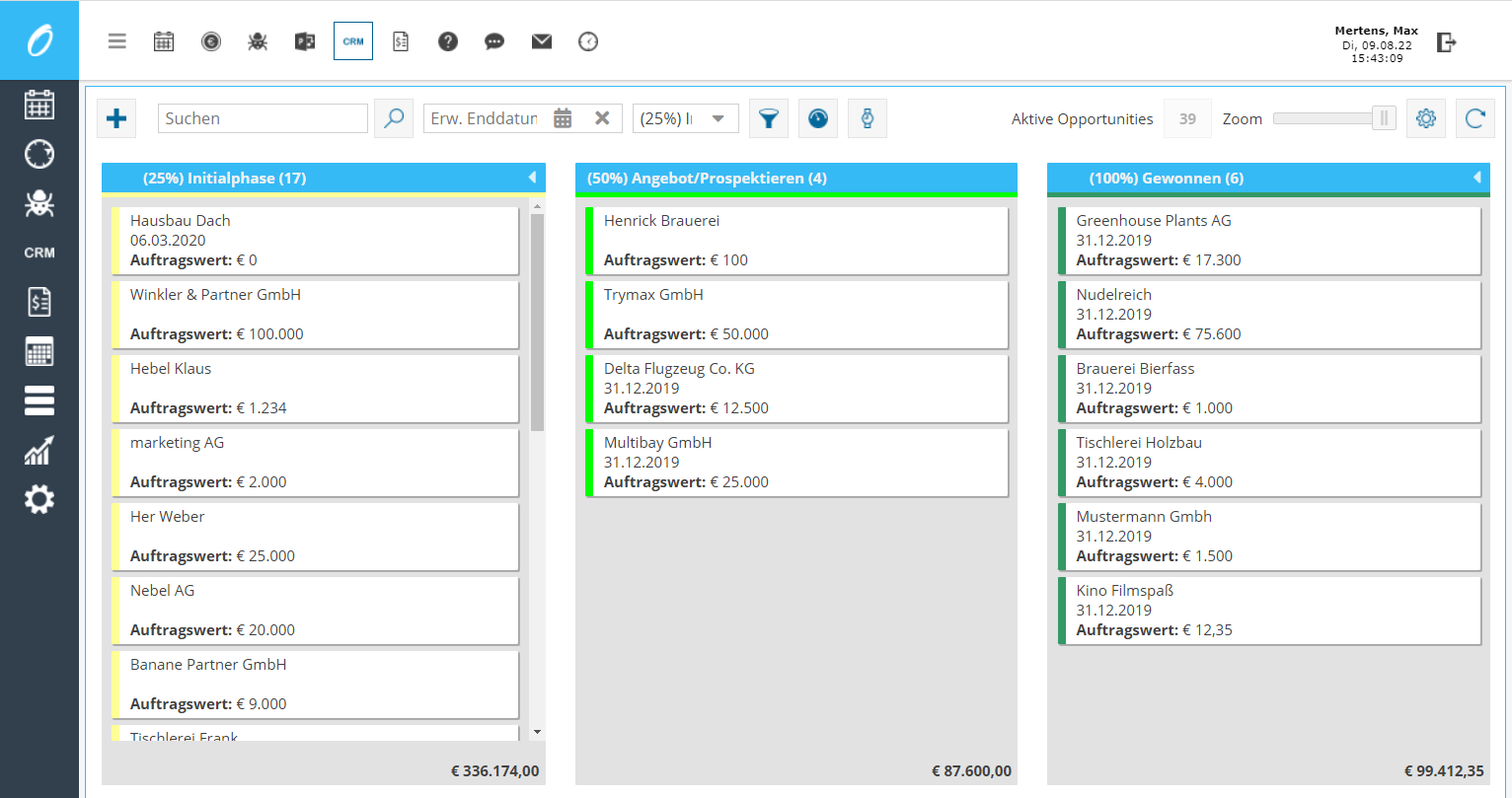Open the mail envelope icon
Screen dimensions: 1512x798
pos(541,40)
